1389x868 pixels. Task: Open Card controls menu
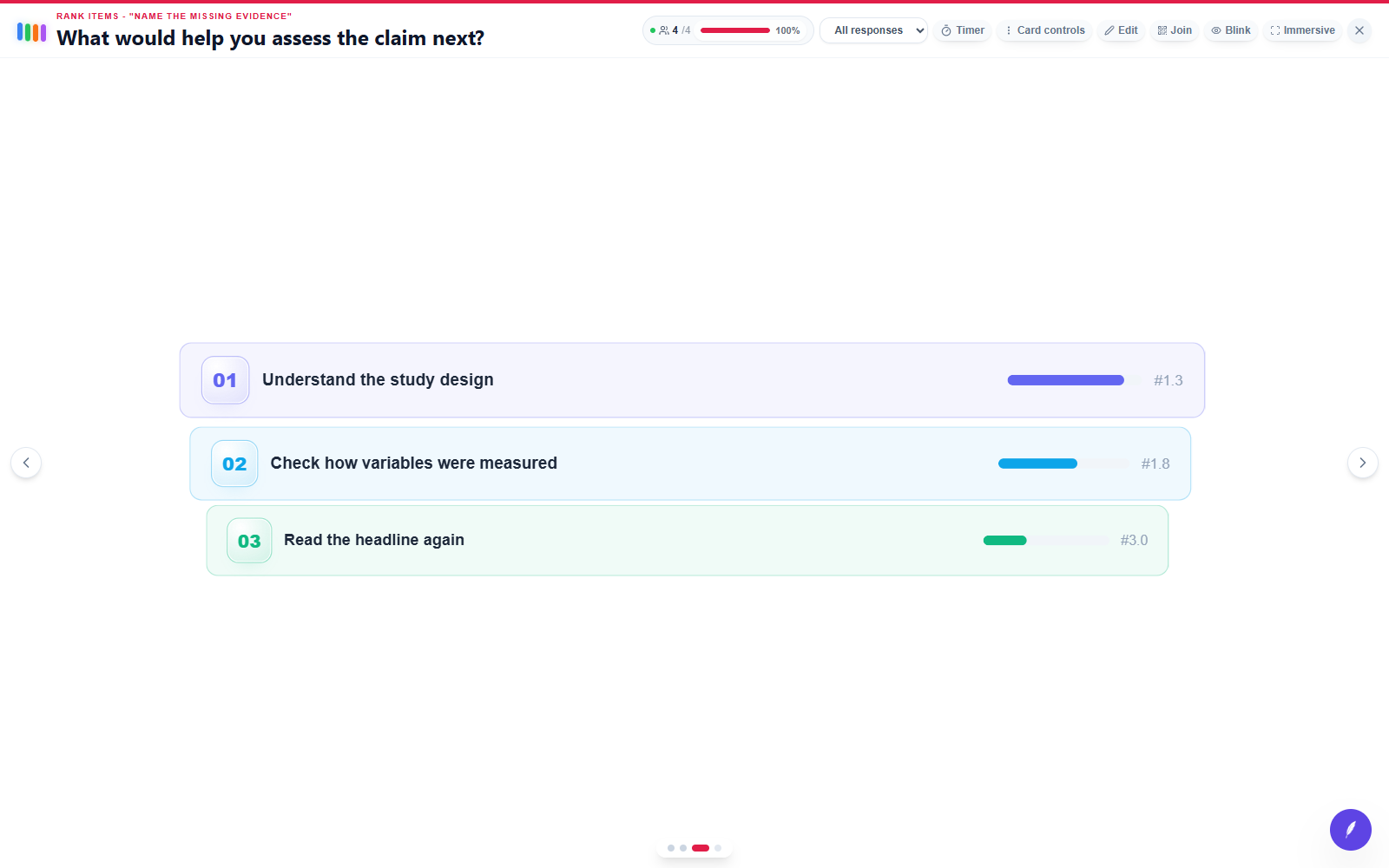tap(1044, 30)
